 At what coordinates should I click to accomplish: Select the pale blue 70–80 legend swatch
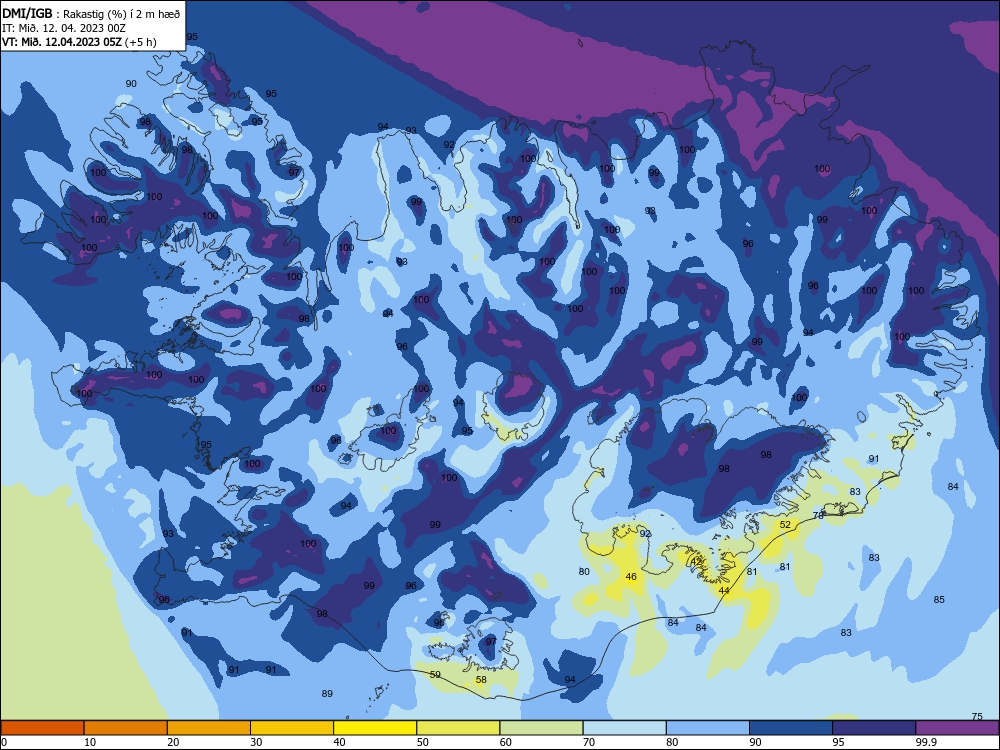pos(624,728)
